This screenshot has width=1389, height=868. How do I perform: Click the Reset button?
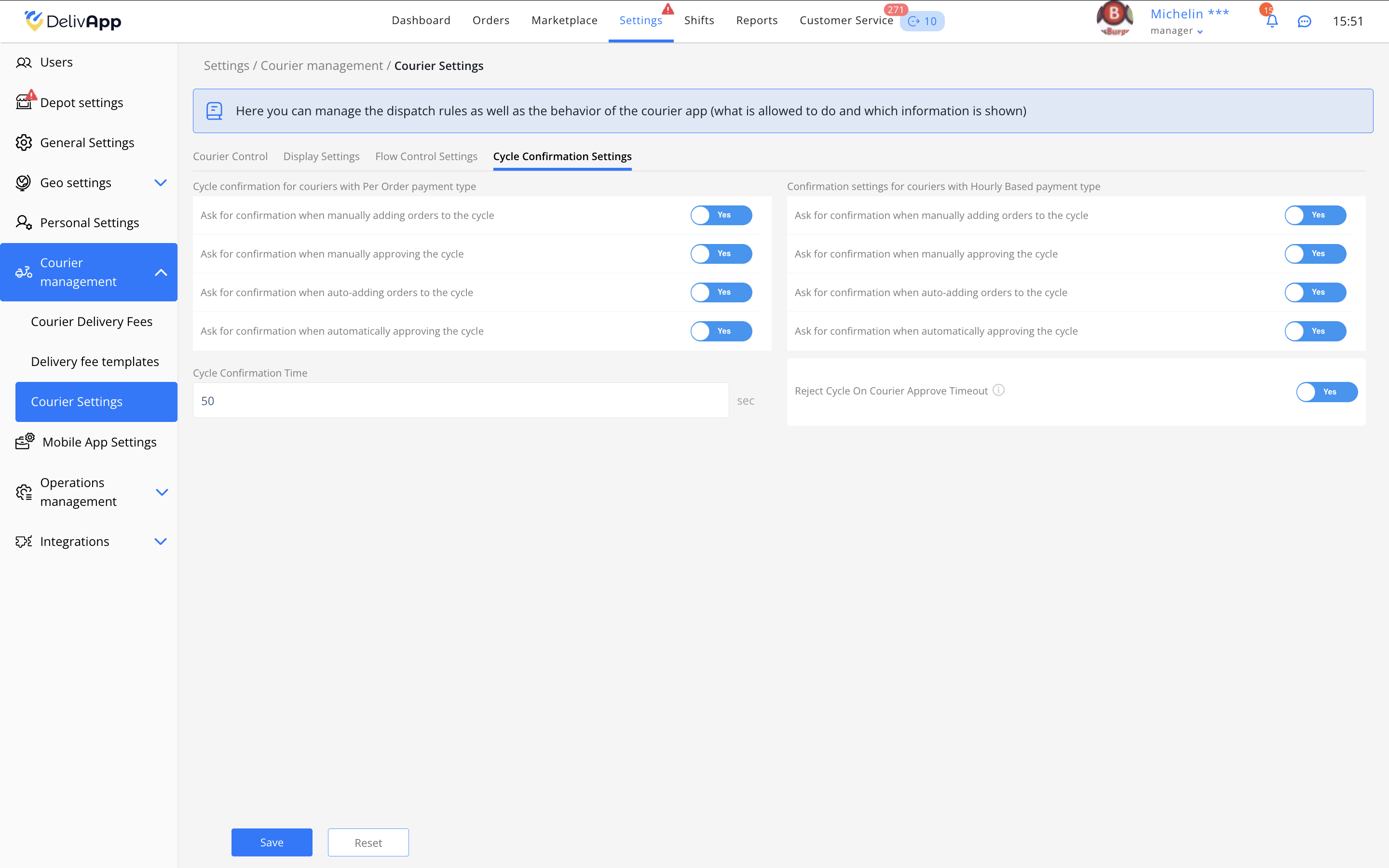[368, 842]
